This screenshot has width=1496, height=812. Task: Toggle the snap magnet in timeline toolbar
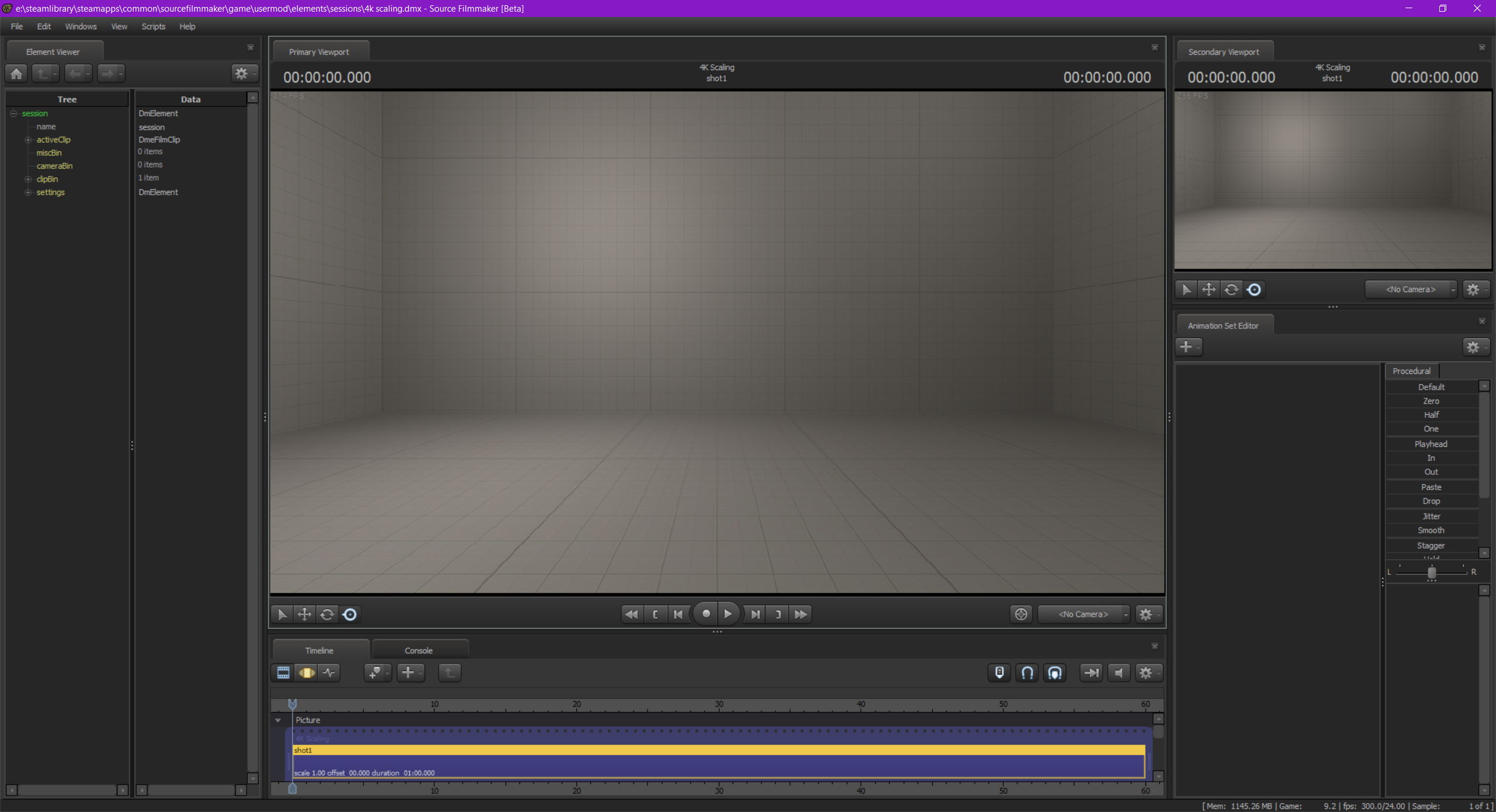(x=1027, y=673)
